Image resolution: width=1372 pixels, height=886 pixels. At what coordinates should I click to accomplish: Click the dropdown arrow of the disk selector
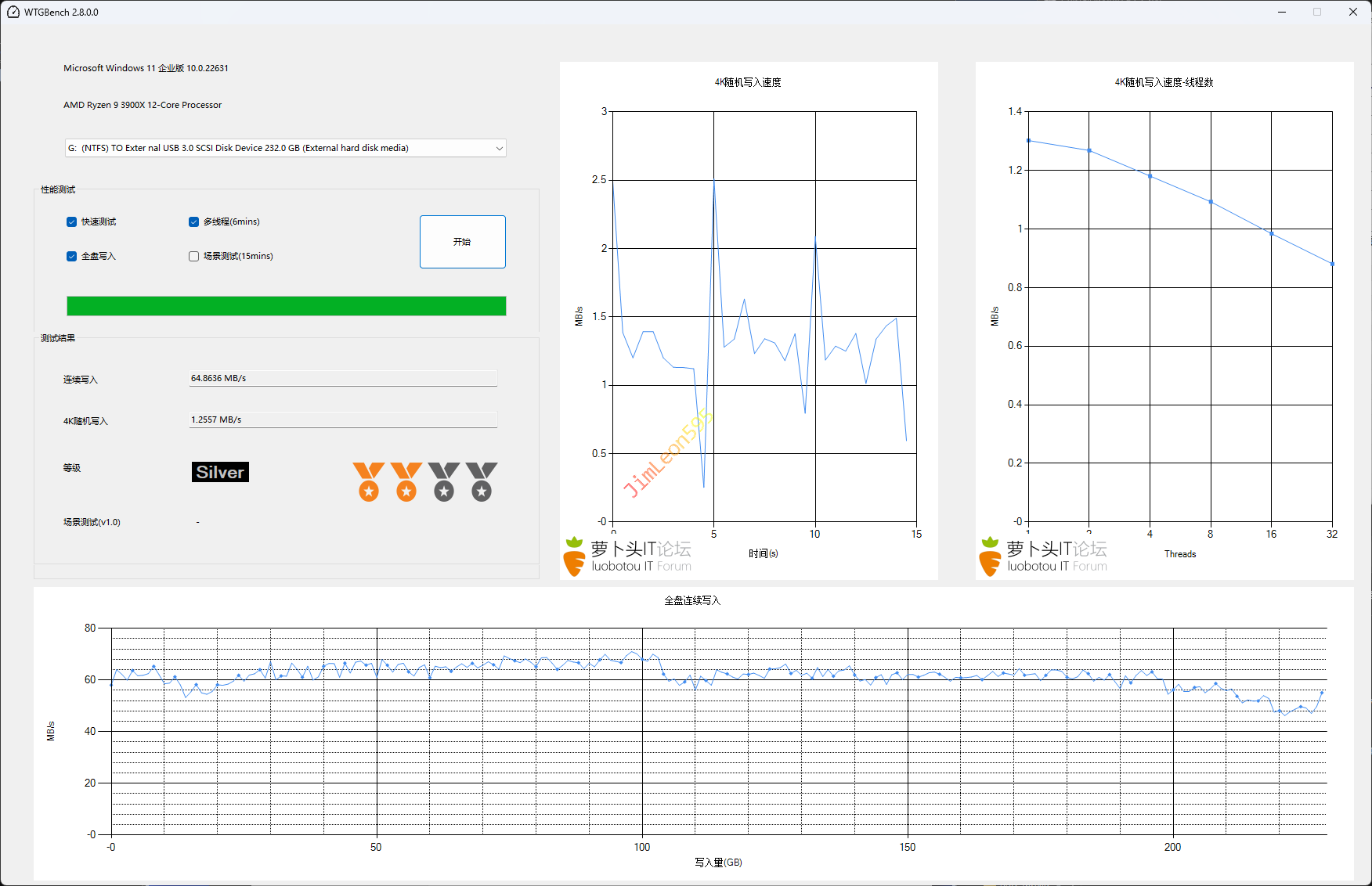[x=499, y=148]
